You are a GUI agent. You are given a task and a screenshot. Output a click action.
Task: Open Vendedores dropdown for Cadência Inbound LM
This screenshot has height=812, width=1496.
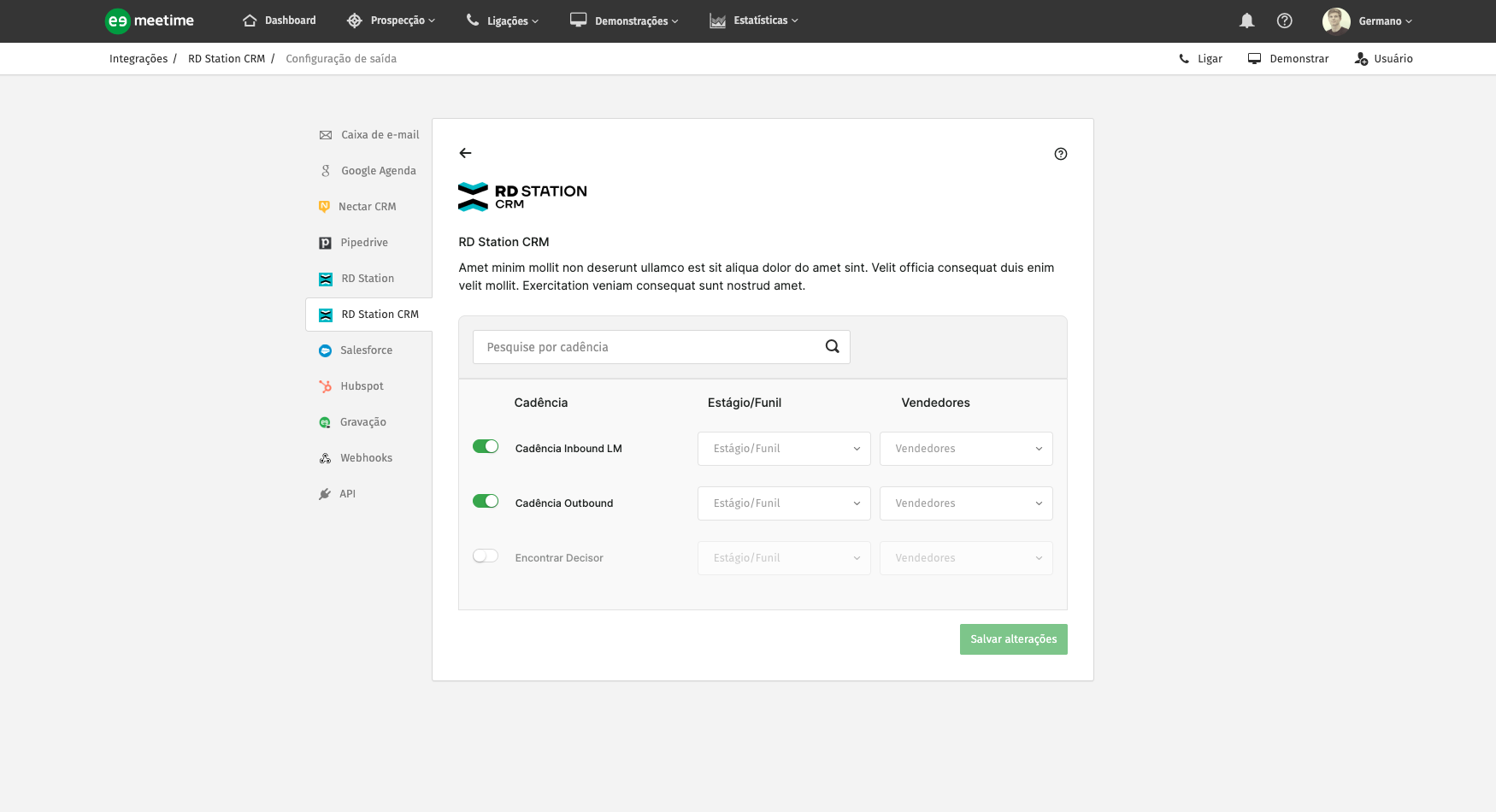966,449
